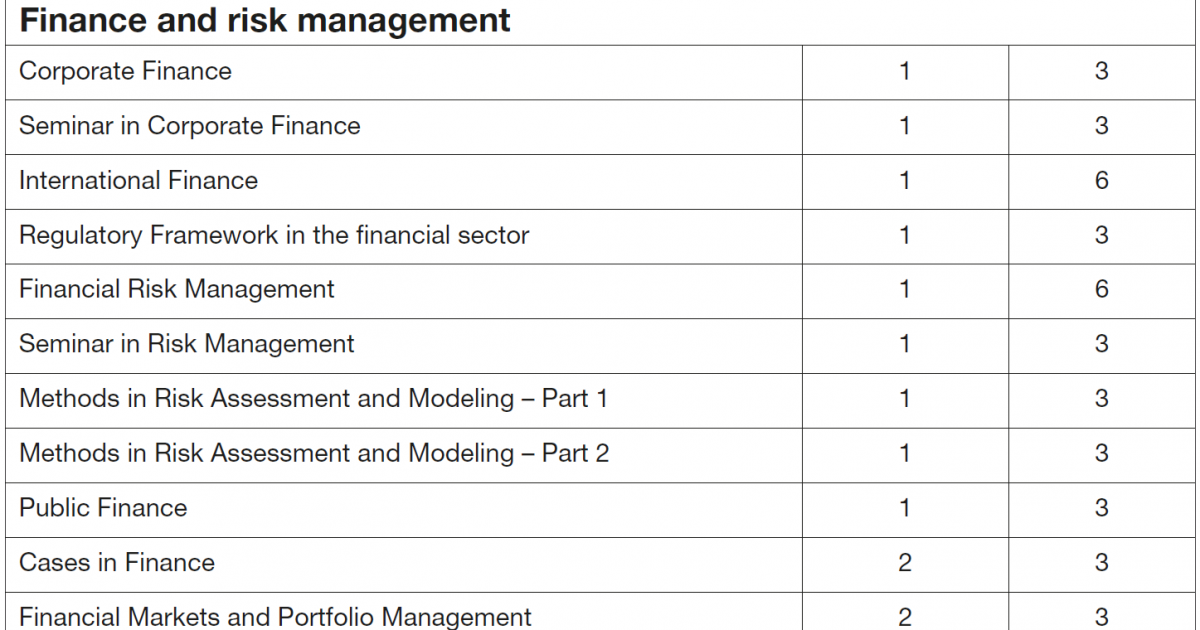Click the credit value 6 for International Finance
Image resolution: width=1200 pixels, height=630 pixels.
click(x=1101, y=181)
